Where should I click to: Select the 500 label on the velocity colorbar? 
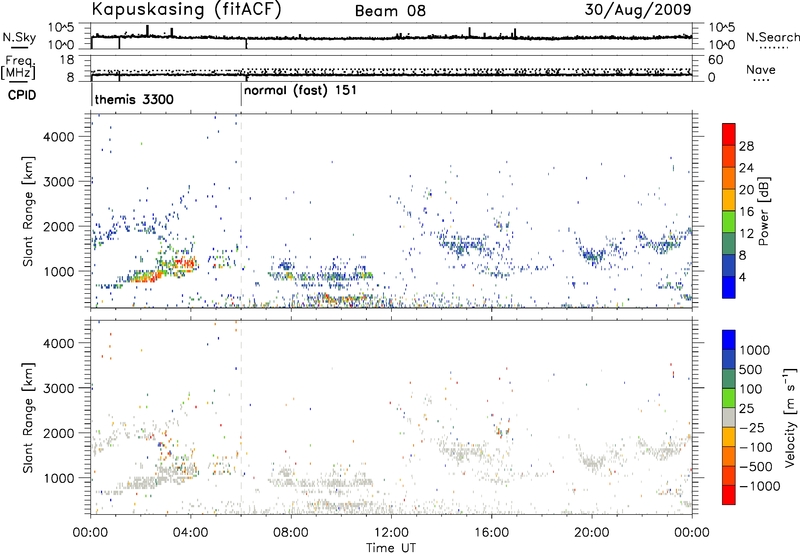(x=751, y=370)
